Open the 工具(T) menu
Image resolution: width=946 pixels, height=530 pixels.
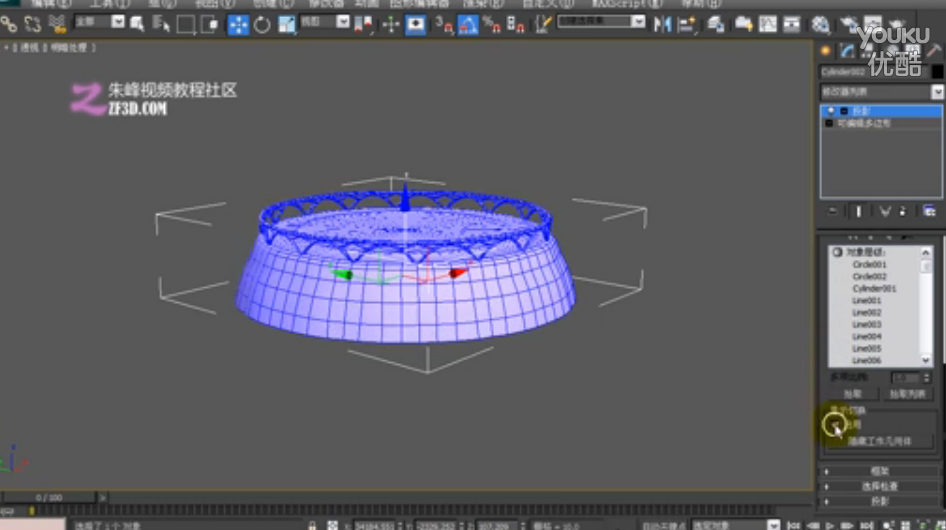point(110,4)
